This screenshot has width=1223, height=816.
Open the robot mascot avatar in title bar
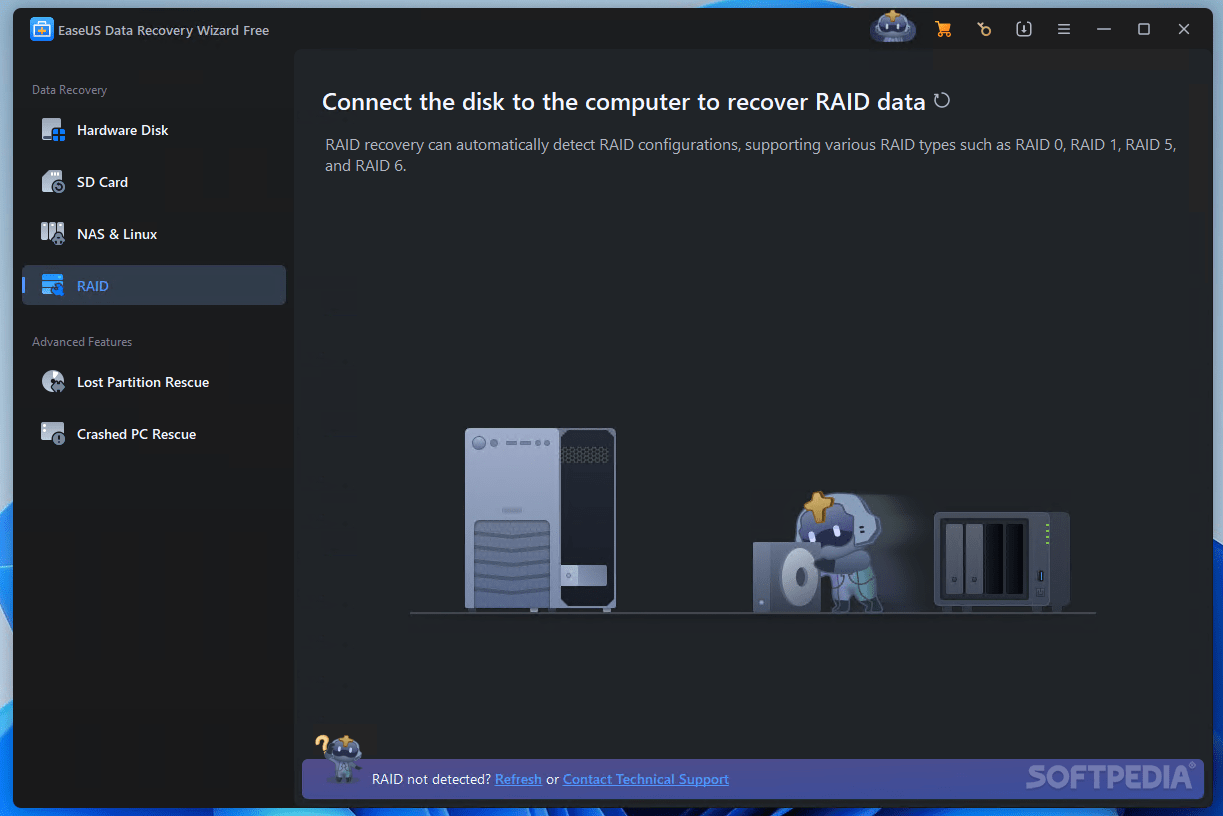[x=893, y=28]
